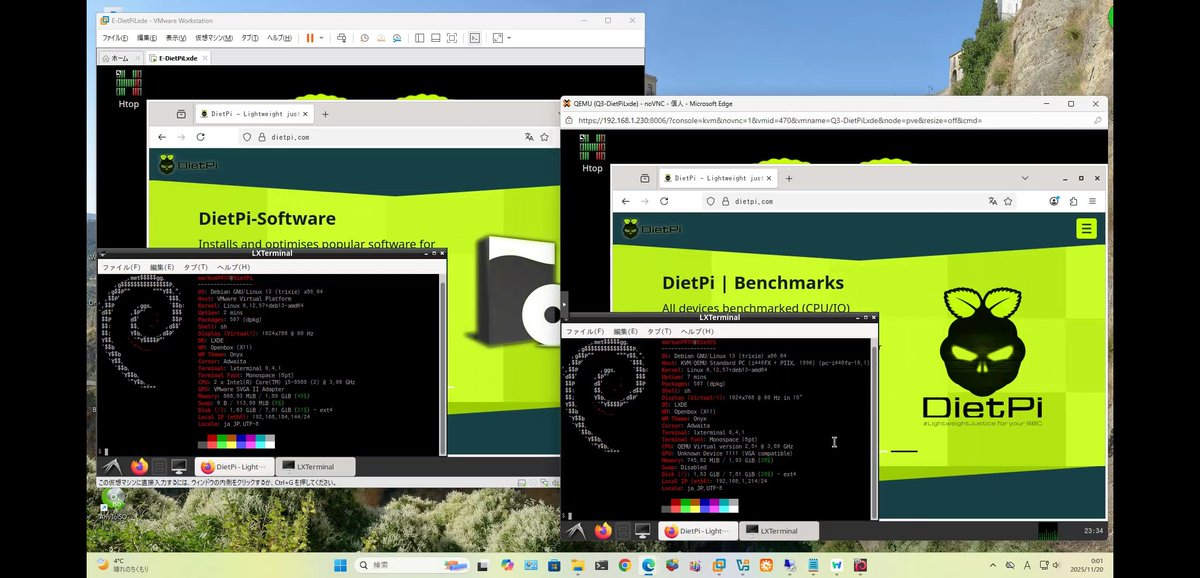This screenshot has height=578, width=1200.
Task: Open the Htop desktop icon in the noVNC guest
Action: click(592, 153)
